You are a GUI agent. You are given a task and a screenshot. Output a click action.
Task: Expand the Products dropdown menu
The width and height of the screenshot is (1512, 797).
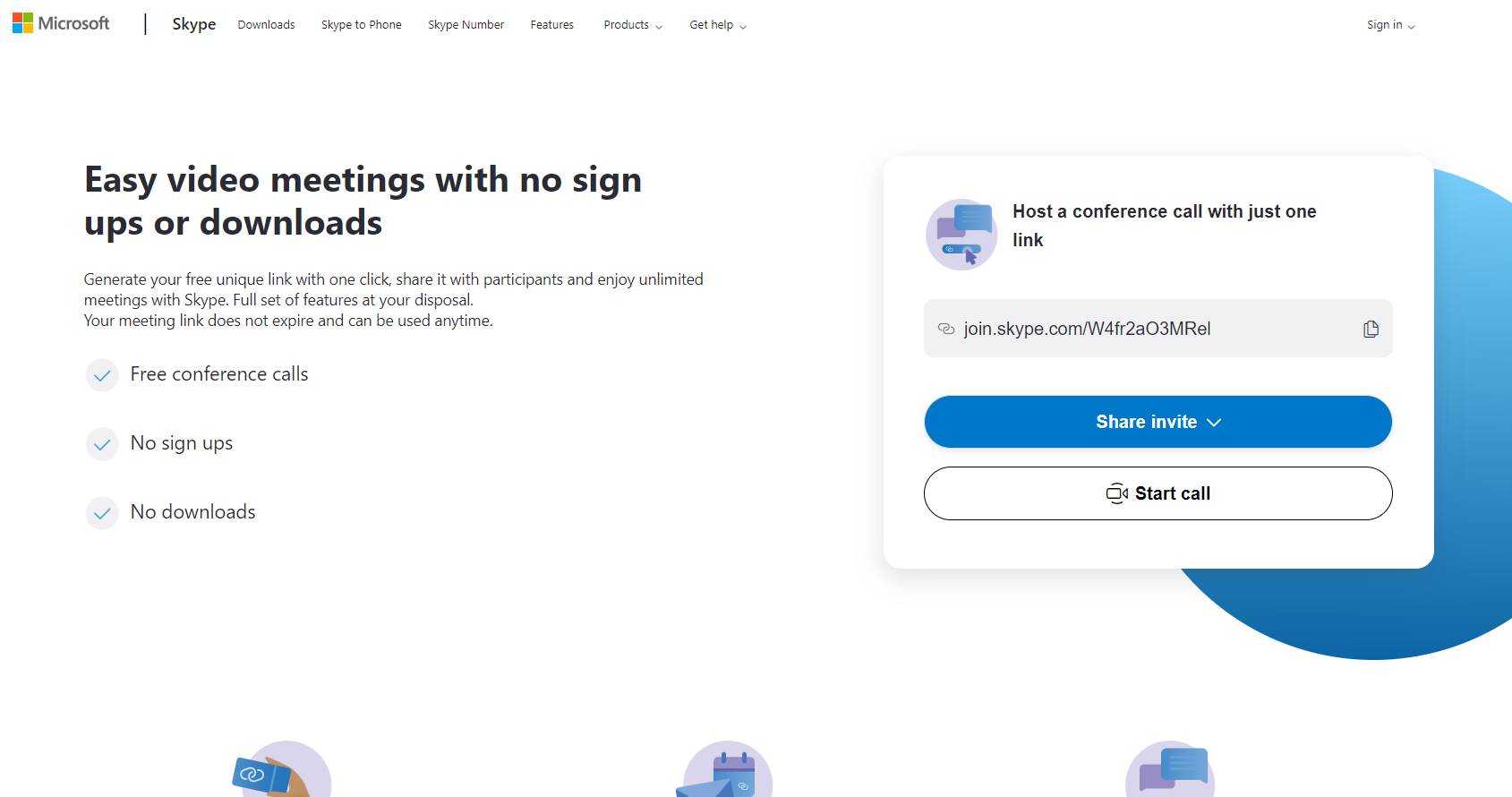(x=633, y=25)
